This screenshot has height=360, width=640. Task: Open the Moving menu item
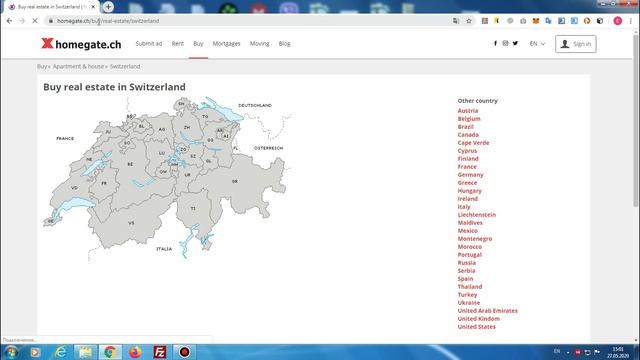259,43
